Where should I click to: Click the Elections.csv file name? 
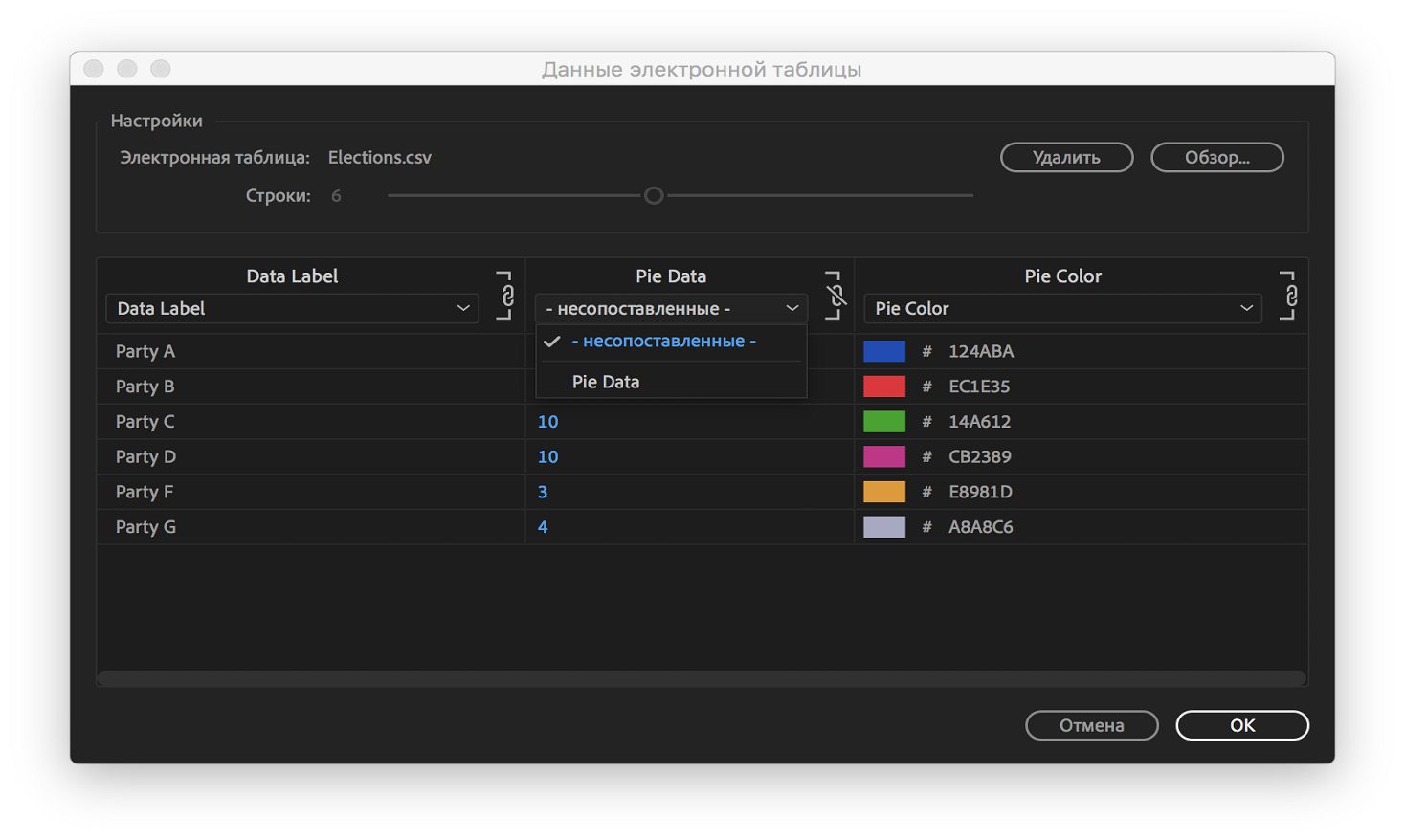[380, 158]
